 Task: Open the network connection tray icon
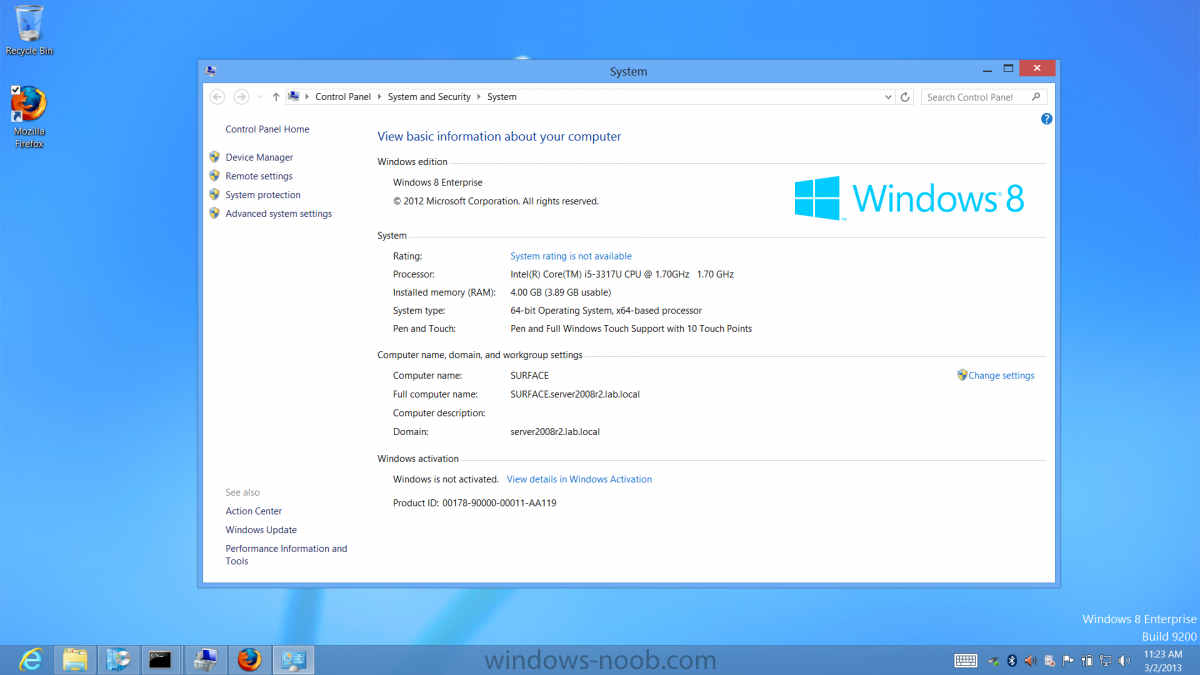pos(1105,660)
